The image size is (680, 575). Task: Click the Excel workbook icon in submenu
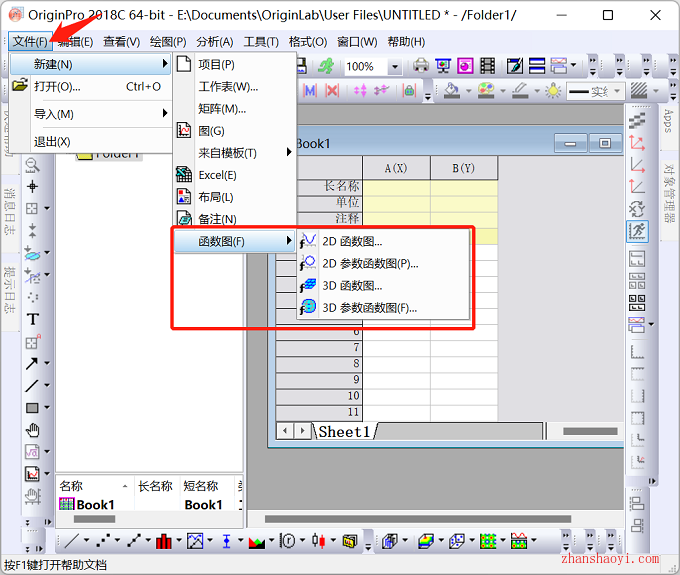tap(184, 174)
